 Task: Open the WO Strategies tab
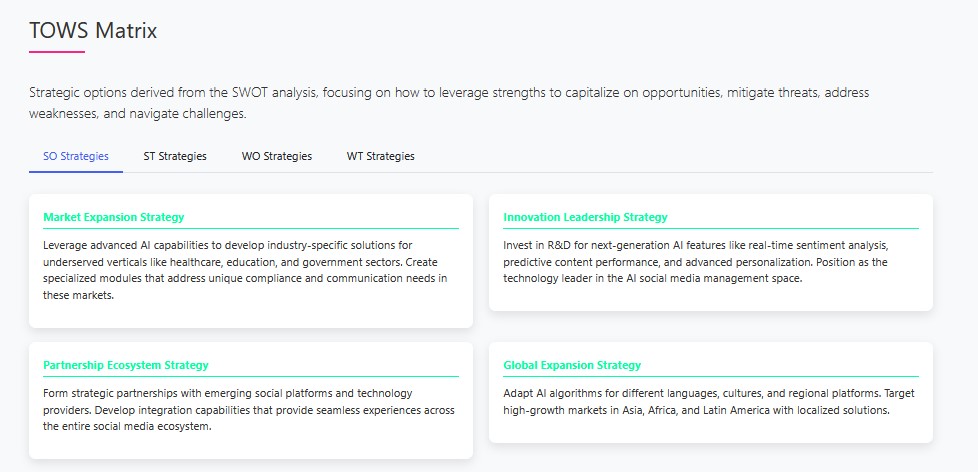[x=277, y=156]
